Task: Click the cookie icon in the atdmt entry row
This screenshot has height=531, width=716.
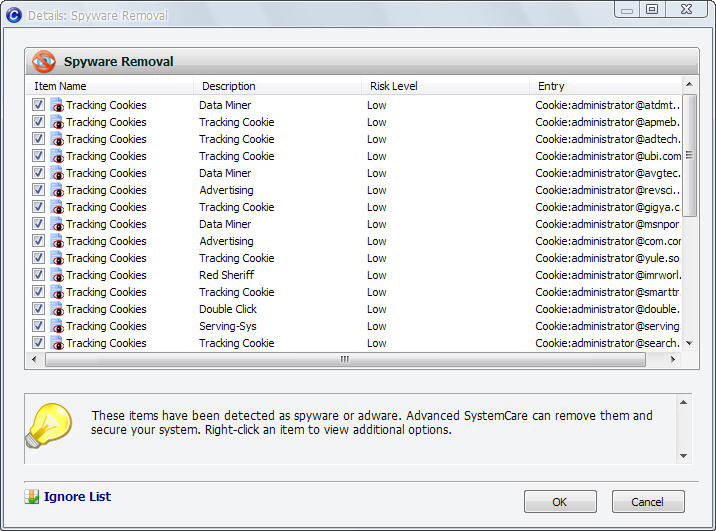Action: coord(57,105)
